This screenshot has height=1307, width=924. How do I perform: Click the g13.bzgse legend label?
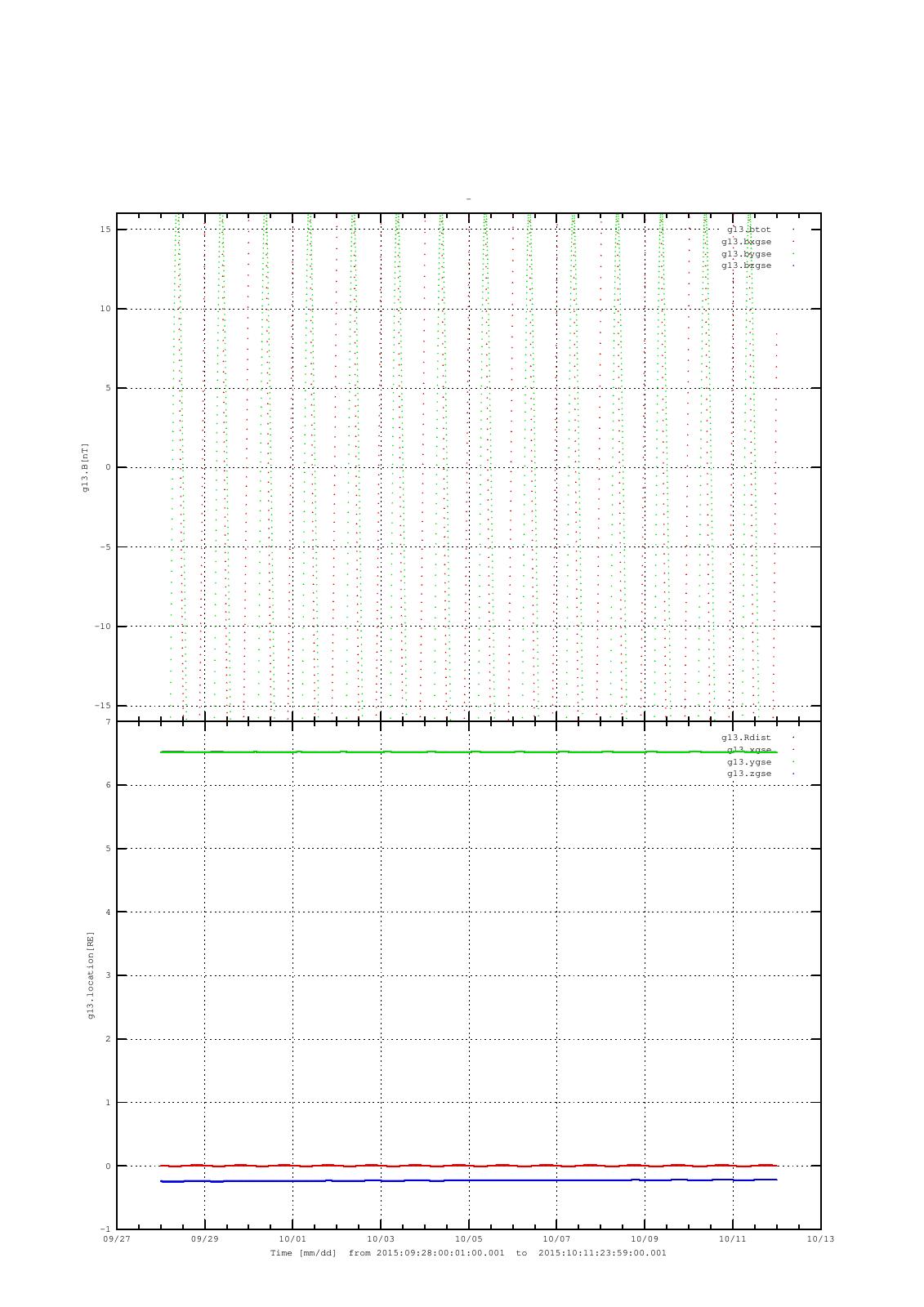[x=746, y=265]
